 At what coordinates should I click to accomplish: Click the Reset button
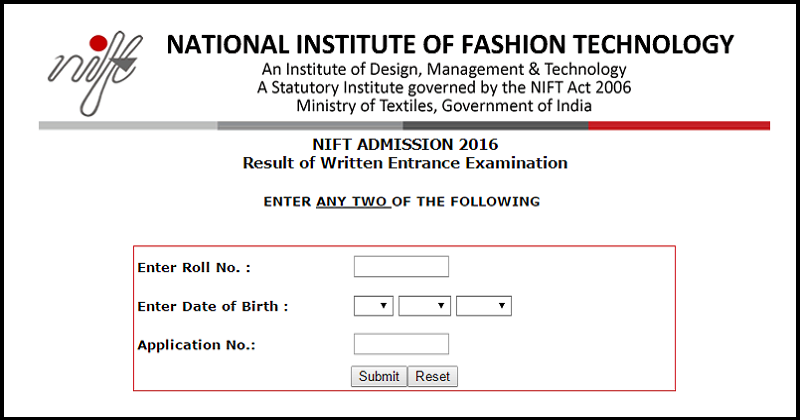433,376
